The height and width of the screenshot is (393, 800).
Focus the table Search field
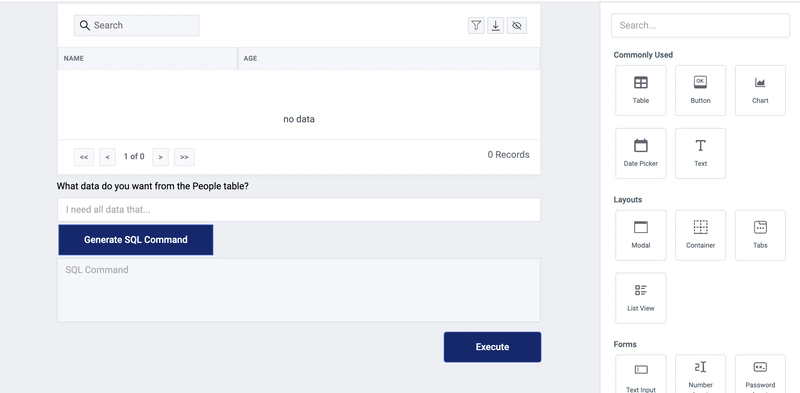[x=136, y=26]
